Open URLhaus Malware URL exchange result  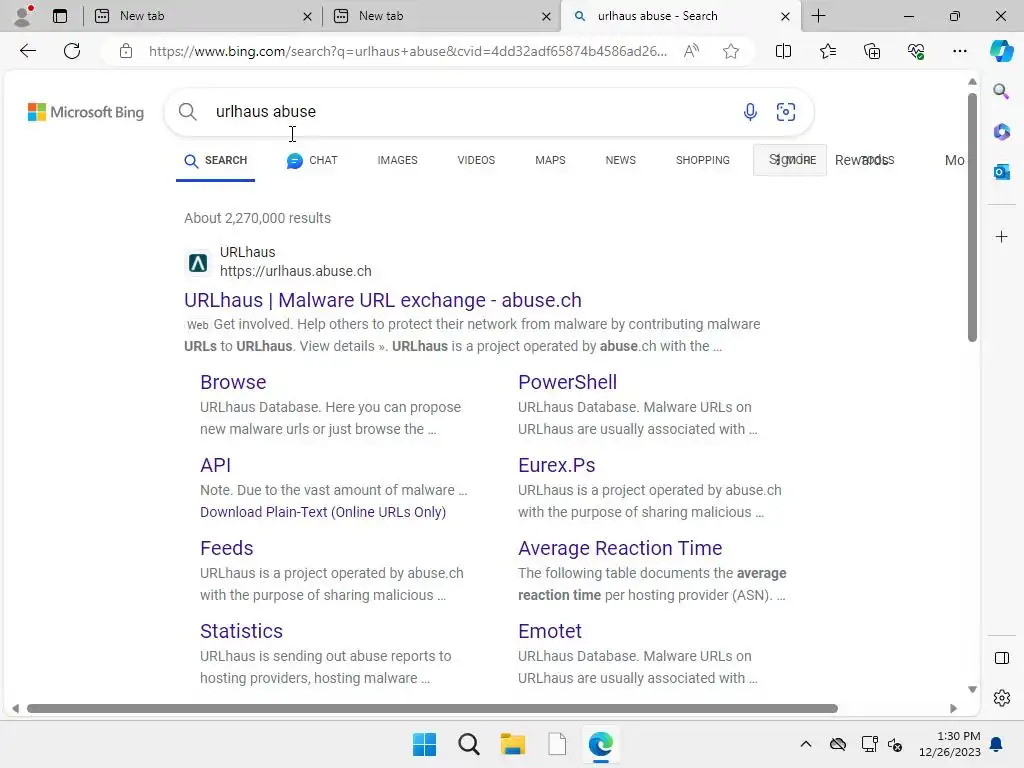tap(383, 300)
